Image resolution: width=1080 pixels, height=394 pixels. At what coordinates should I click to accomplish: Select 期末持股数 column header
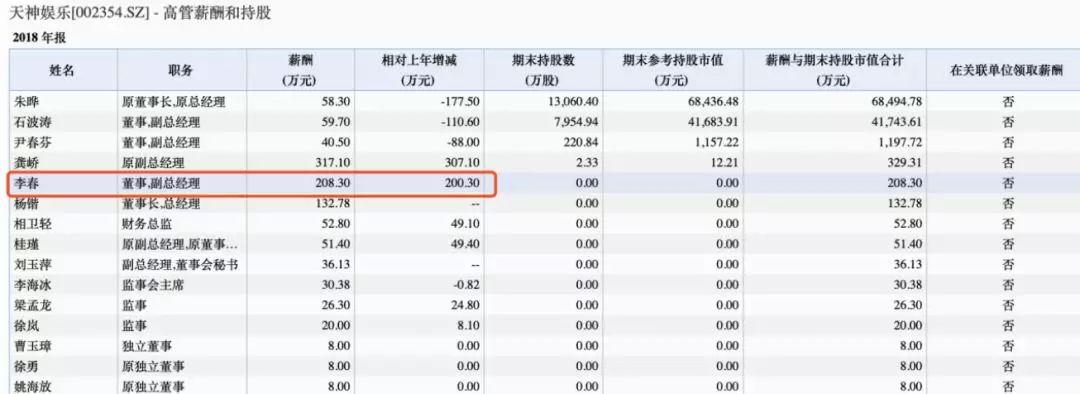[543, 70]
